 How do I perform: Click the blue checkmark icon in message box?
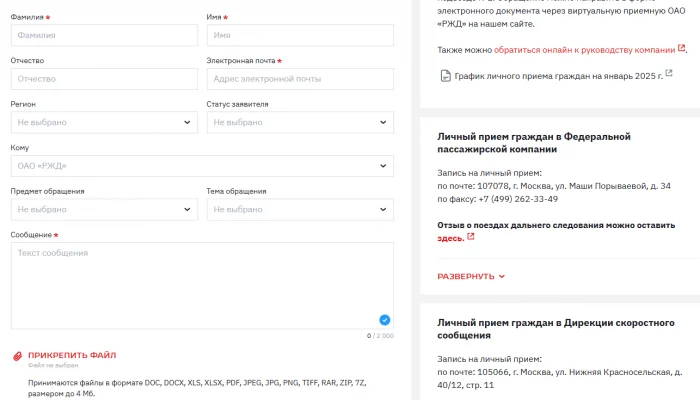(x=384, y=320)
